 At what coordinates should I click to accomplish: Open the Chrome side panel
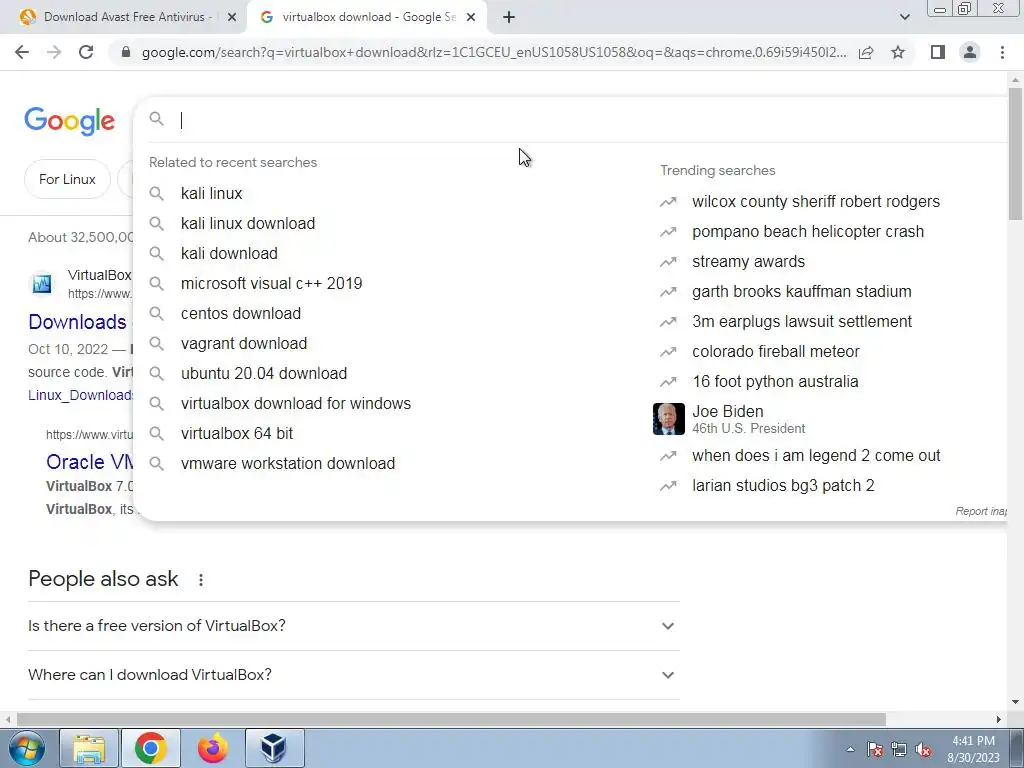938,52
